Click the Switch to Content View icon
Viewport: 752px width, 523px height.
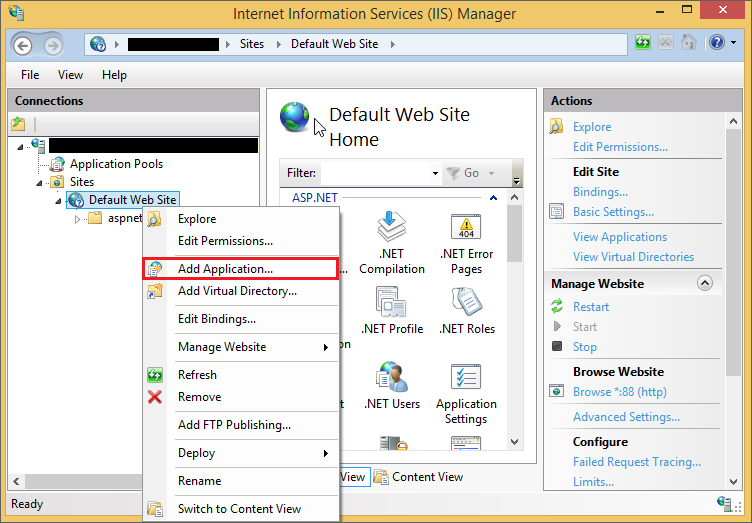tap(154, 509)
